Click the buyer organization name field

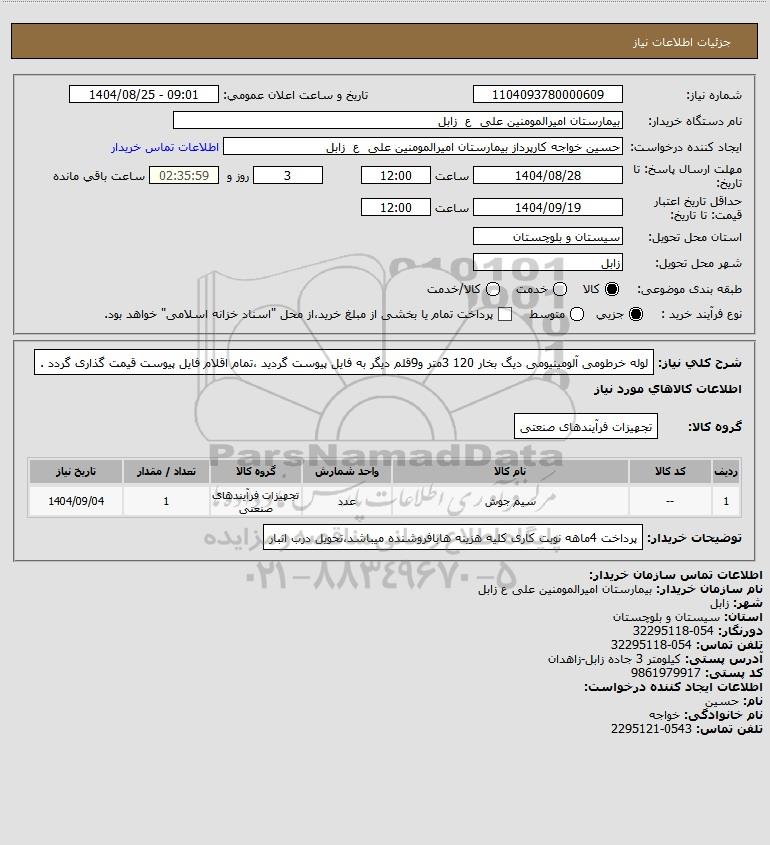click(x=398, y=121)
